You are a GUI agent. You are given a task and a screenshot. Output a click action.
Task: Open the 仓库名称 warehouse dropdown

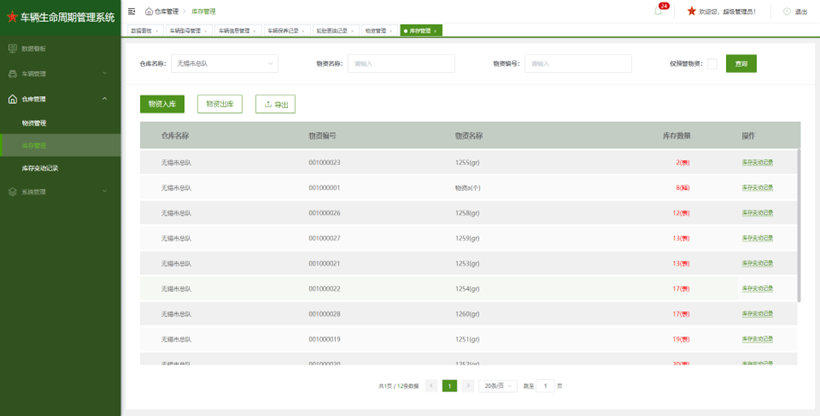pos(225,63)
